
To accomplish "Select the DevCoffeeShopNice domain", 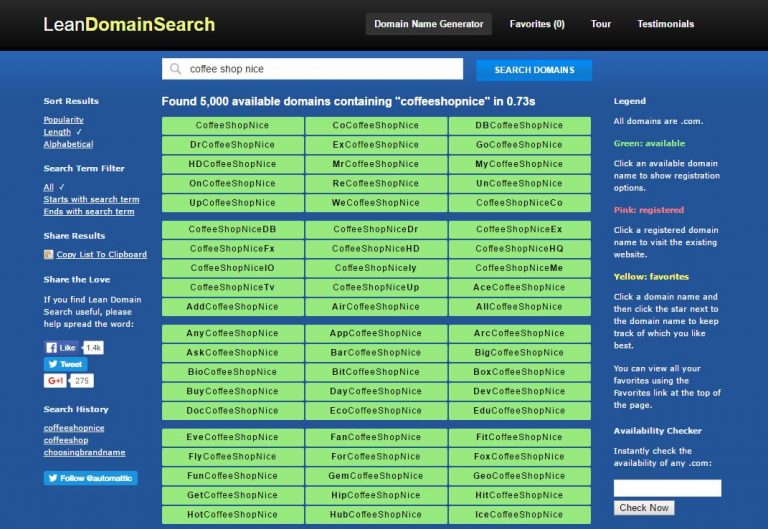I will pyautogui.click(x=520, y=391).
